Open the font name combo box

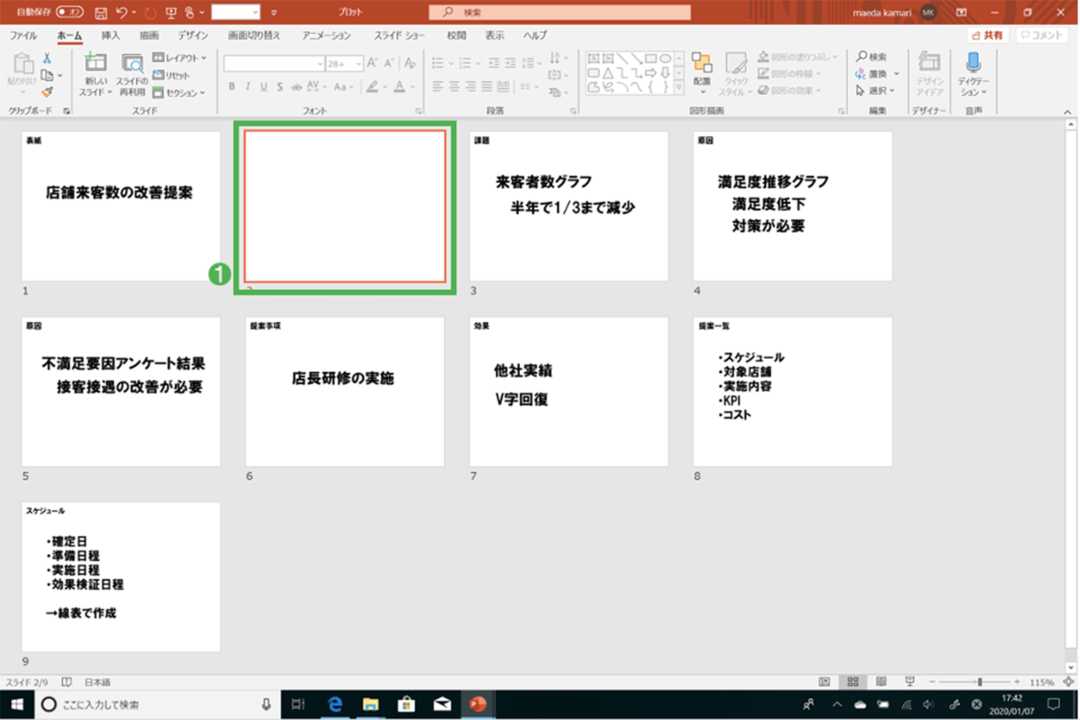[x=274, y=63]
